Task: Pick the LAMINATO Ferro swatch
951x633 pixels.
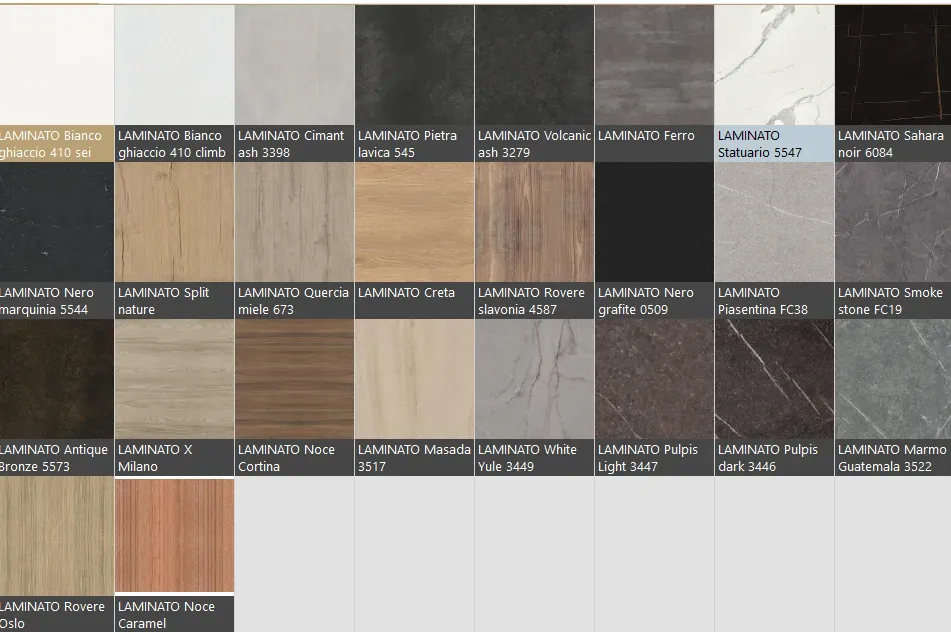Action: coord(655,65)
